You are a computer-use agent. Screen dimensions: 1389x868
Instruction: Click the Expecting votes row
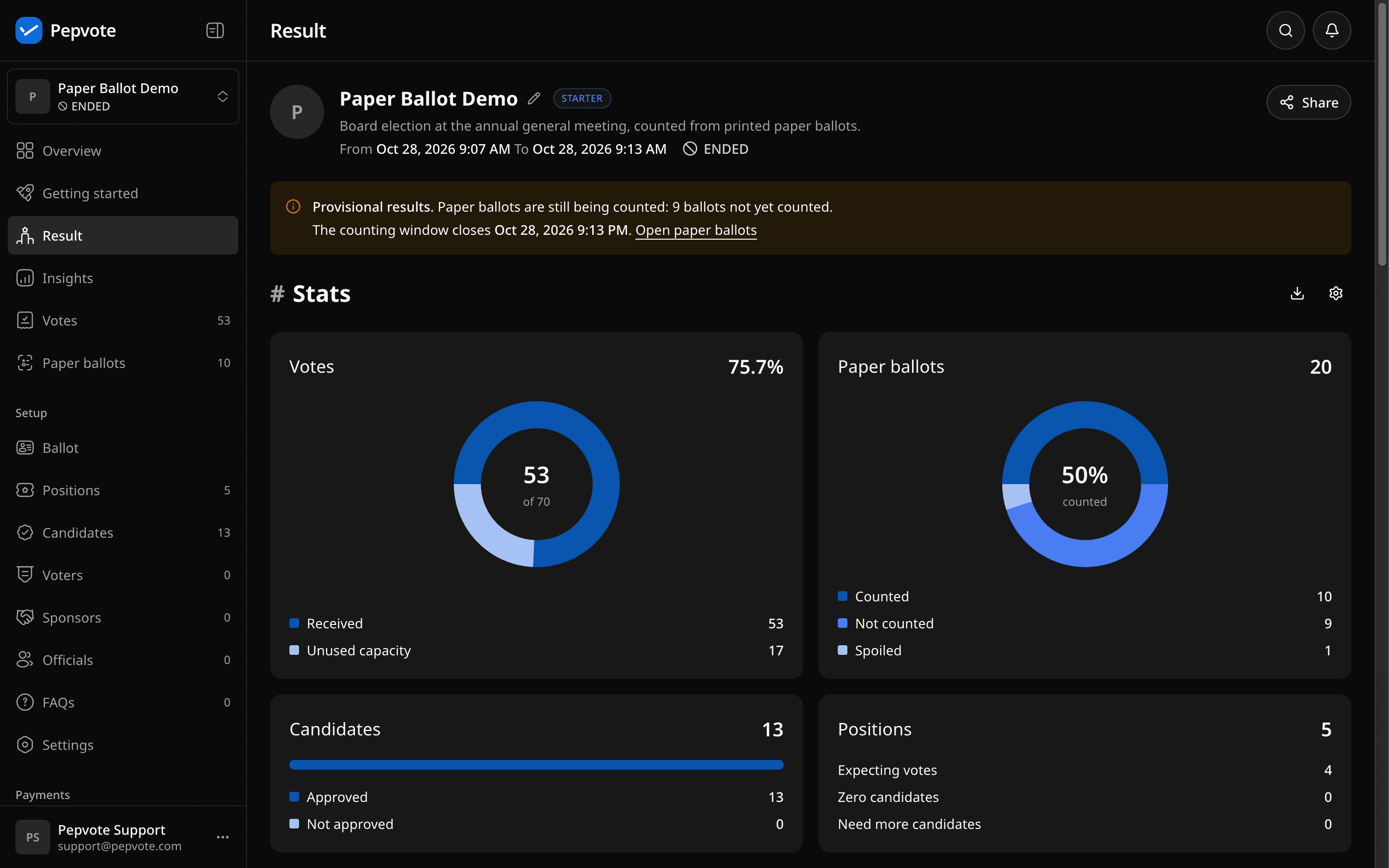pyautogui.click(x=1084, y=771)
